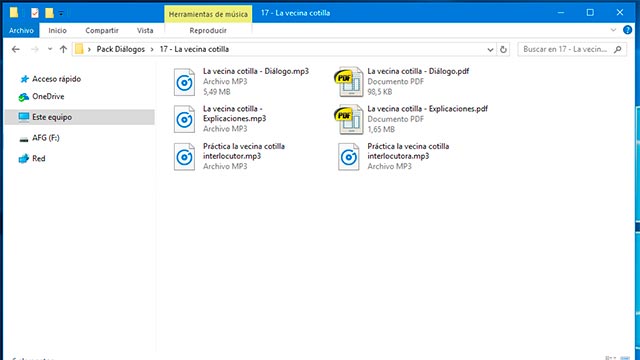Click the Properties quick access icon
Screen dimensions: 640x360
35,13
